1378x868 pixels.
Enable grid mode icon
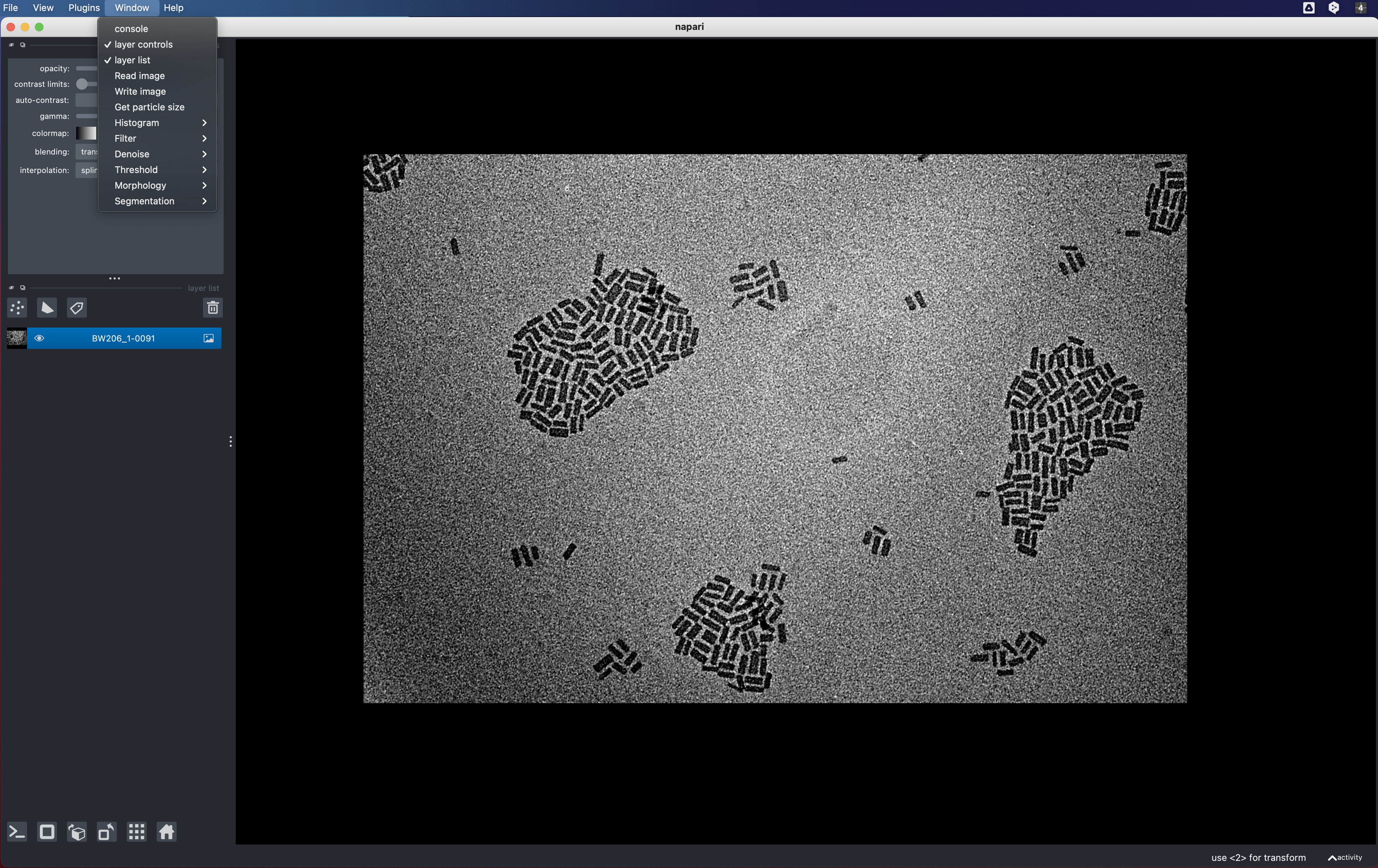[x=136, y=831]
